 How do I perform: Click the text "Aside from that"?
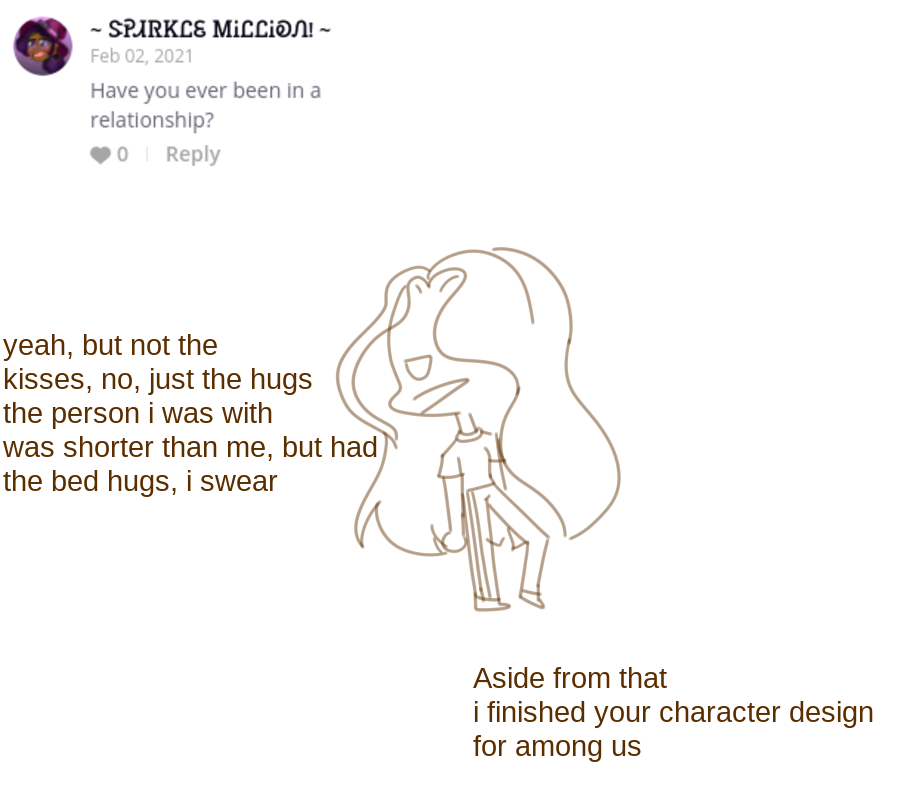pos(569,679)
